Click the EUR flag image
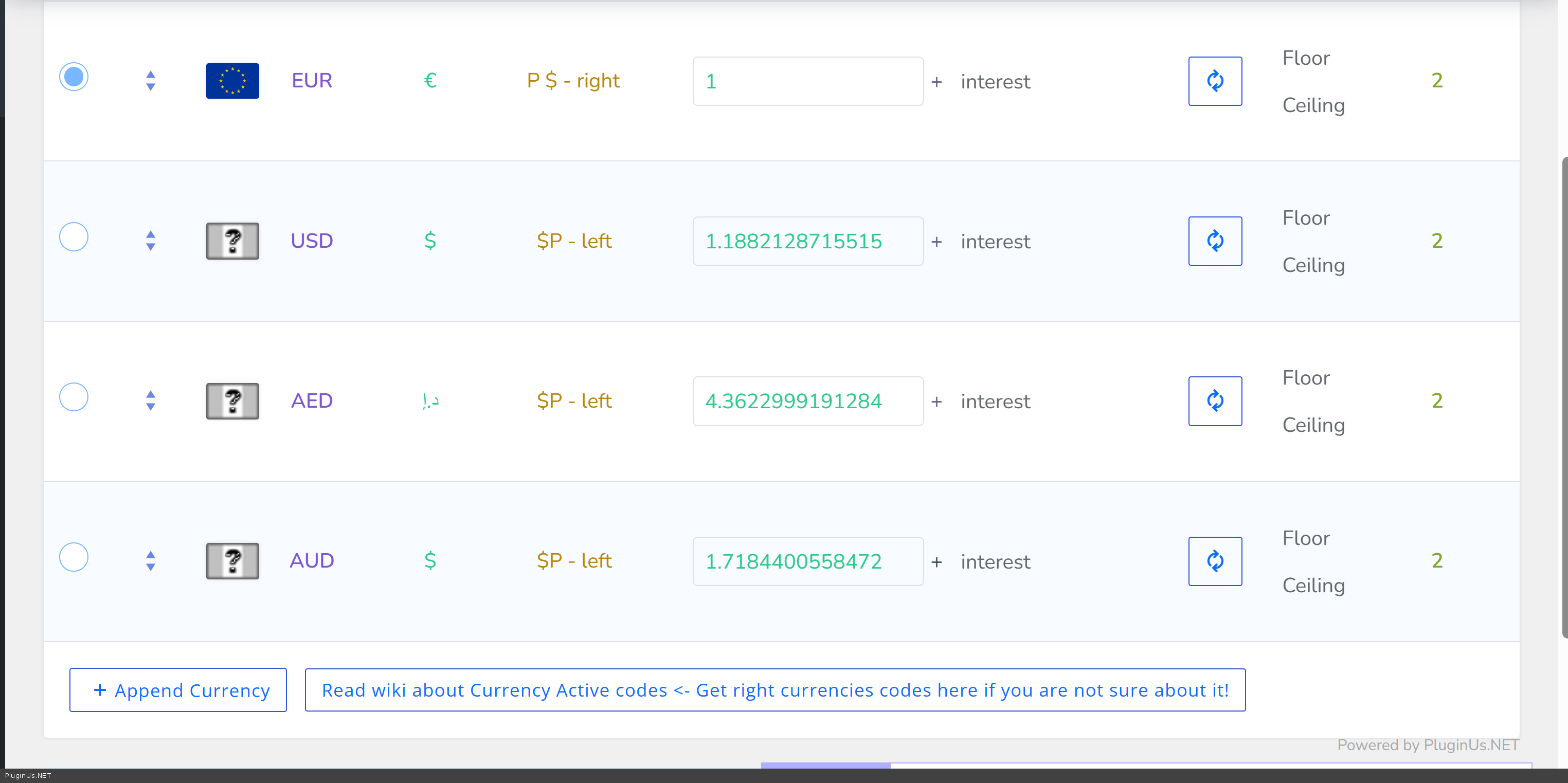1568x783 pixels. [x=232, y=81]
